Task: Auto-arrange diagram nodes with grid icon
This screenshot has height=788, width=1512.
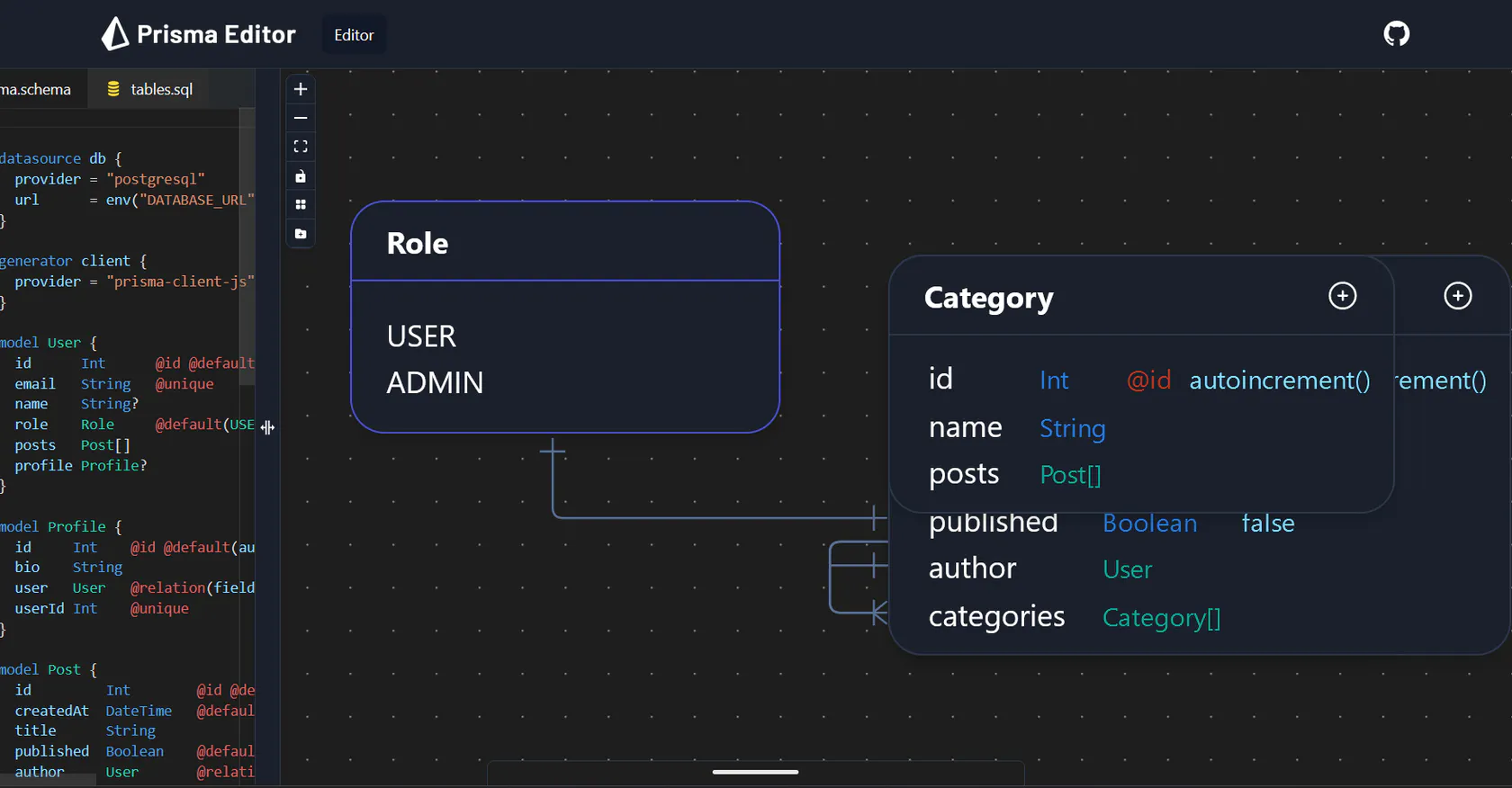Action: tap(301, 205)
